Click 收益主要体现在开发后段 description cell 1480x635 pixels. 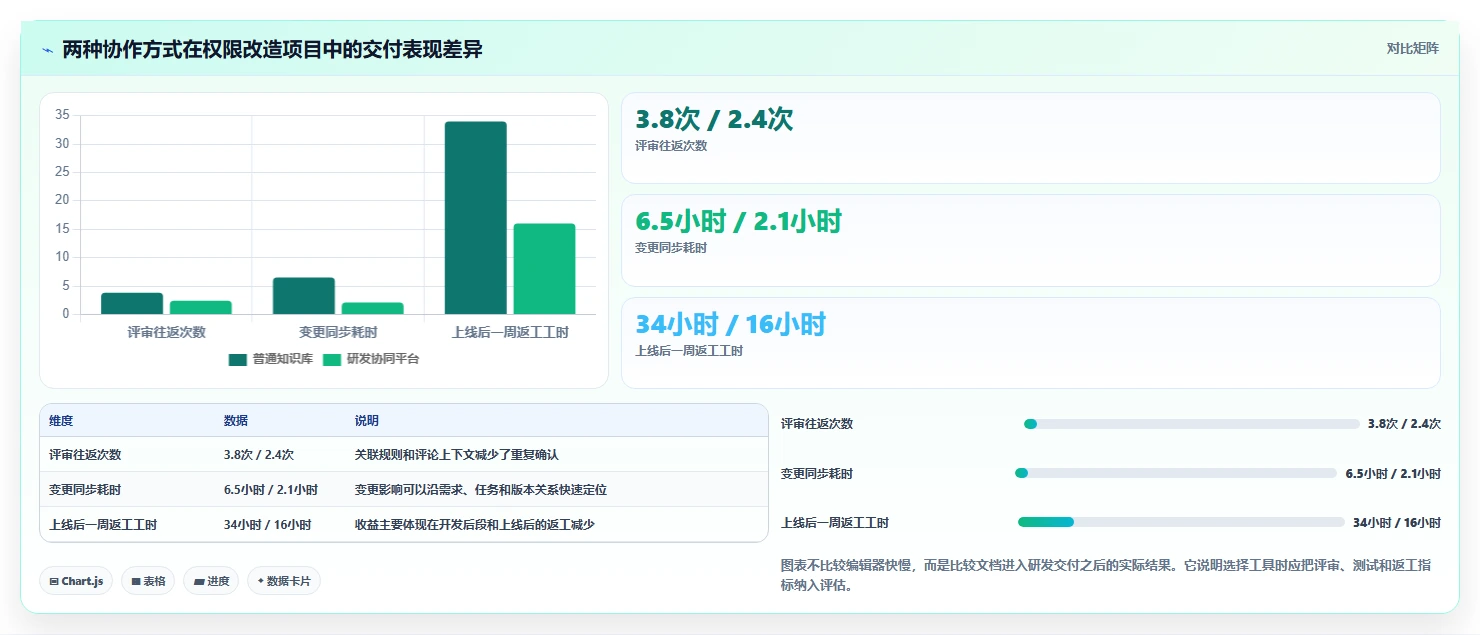(475, 525)
